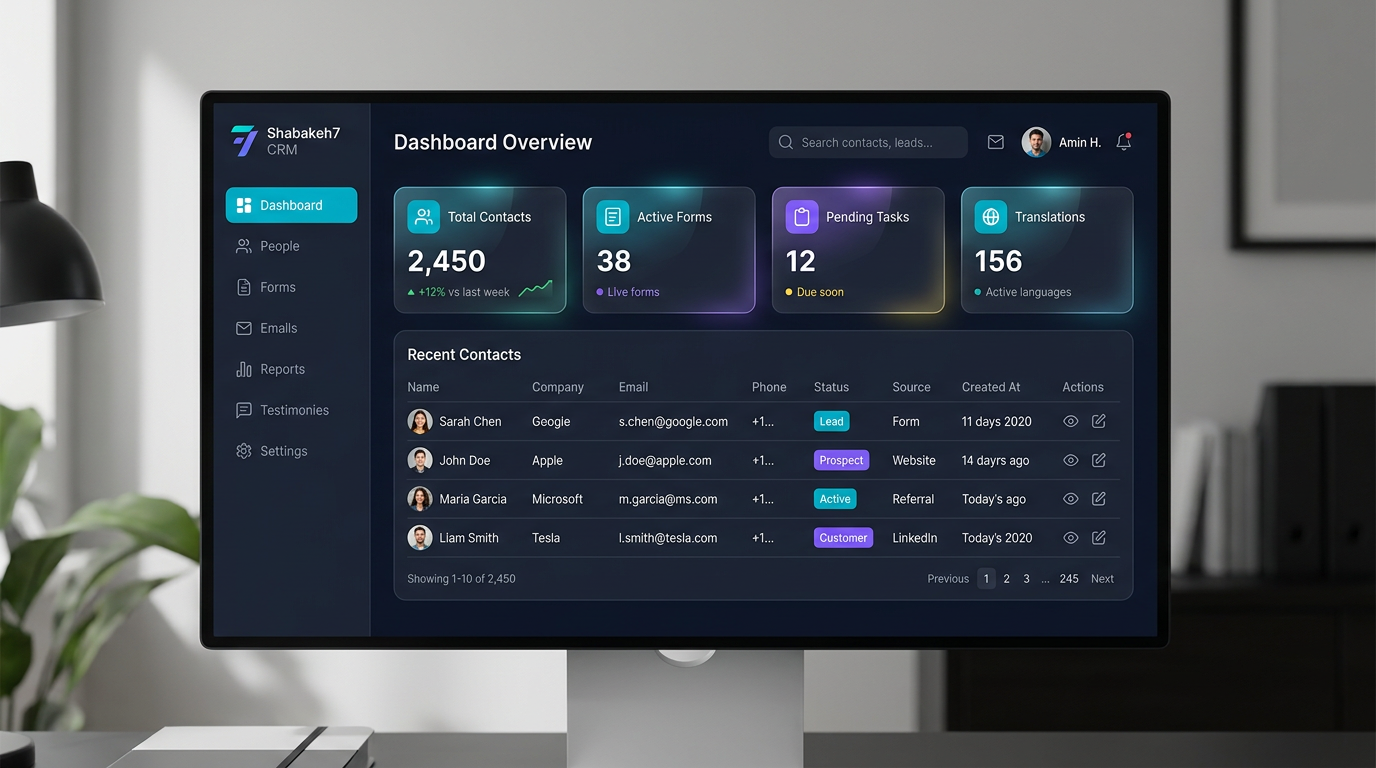Viewport: 1376px width, 768px height.
Task: Open the mail icon near the profile
Action: (x=995, y=141)
